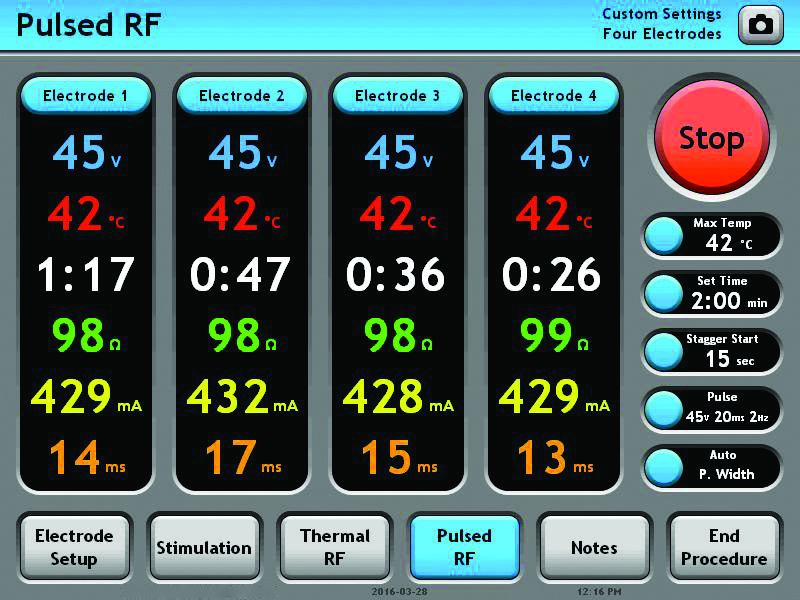The height and width of the screenshot is (600, 800).
Task: Select the highlighted Pulsed RF tab
Action: point(464,547)
